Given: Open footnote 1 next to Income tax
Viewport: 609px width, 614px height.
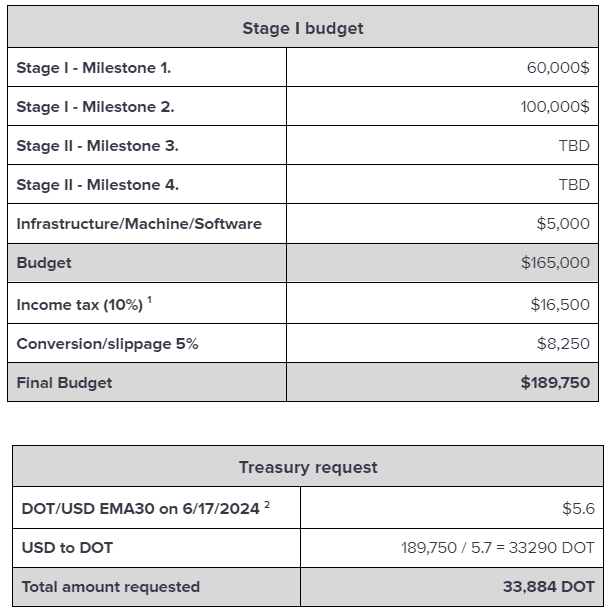Looking at the screenshot, I should tap(149, 299).
